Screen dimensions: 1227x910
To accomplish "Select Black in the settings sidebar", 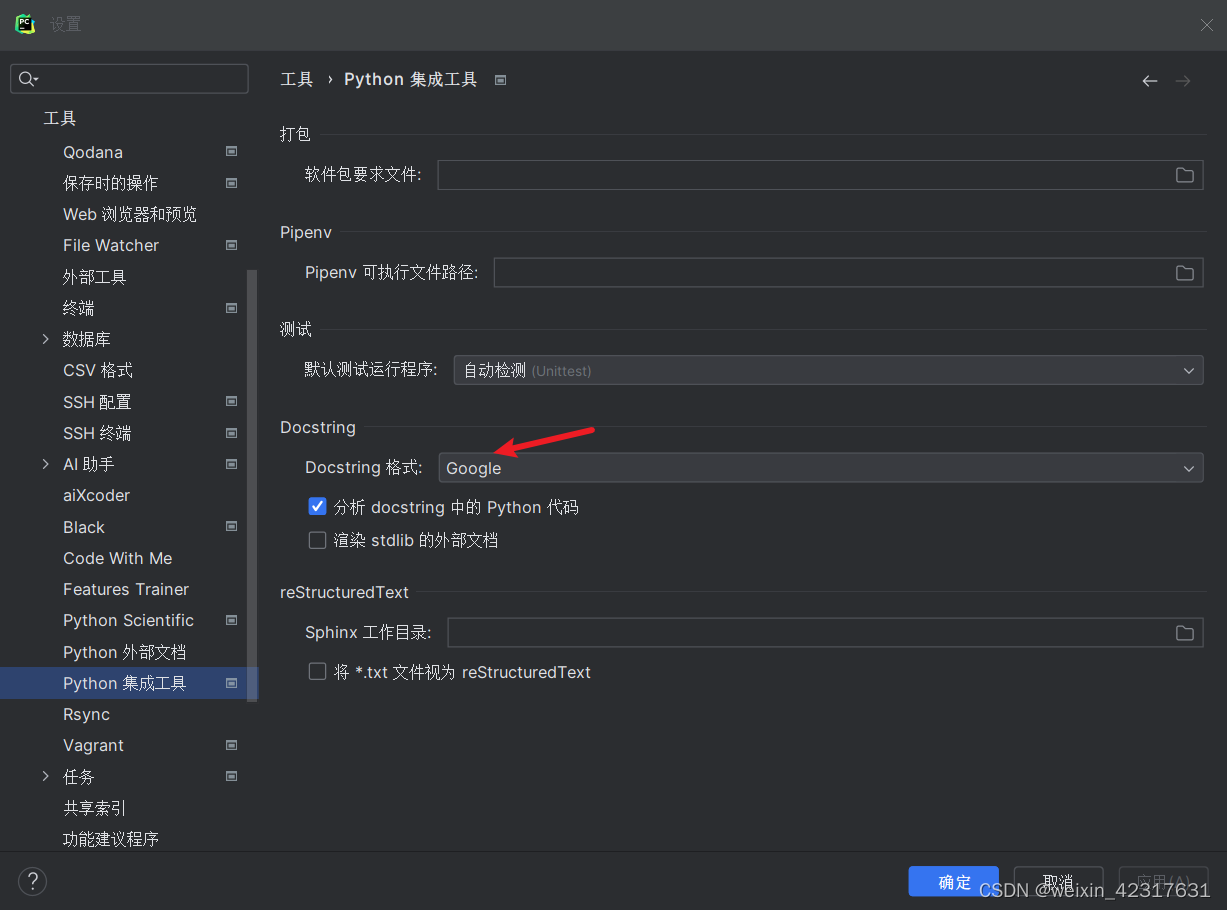I will [83, 527].
